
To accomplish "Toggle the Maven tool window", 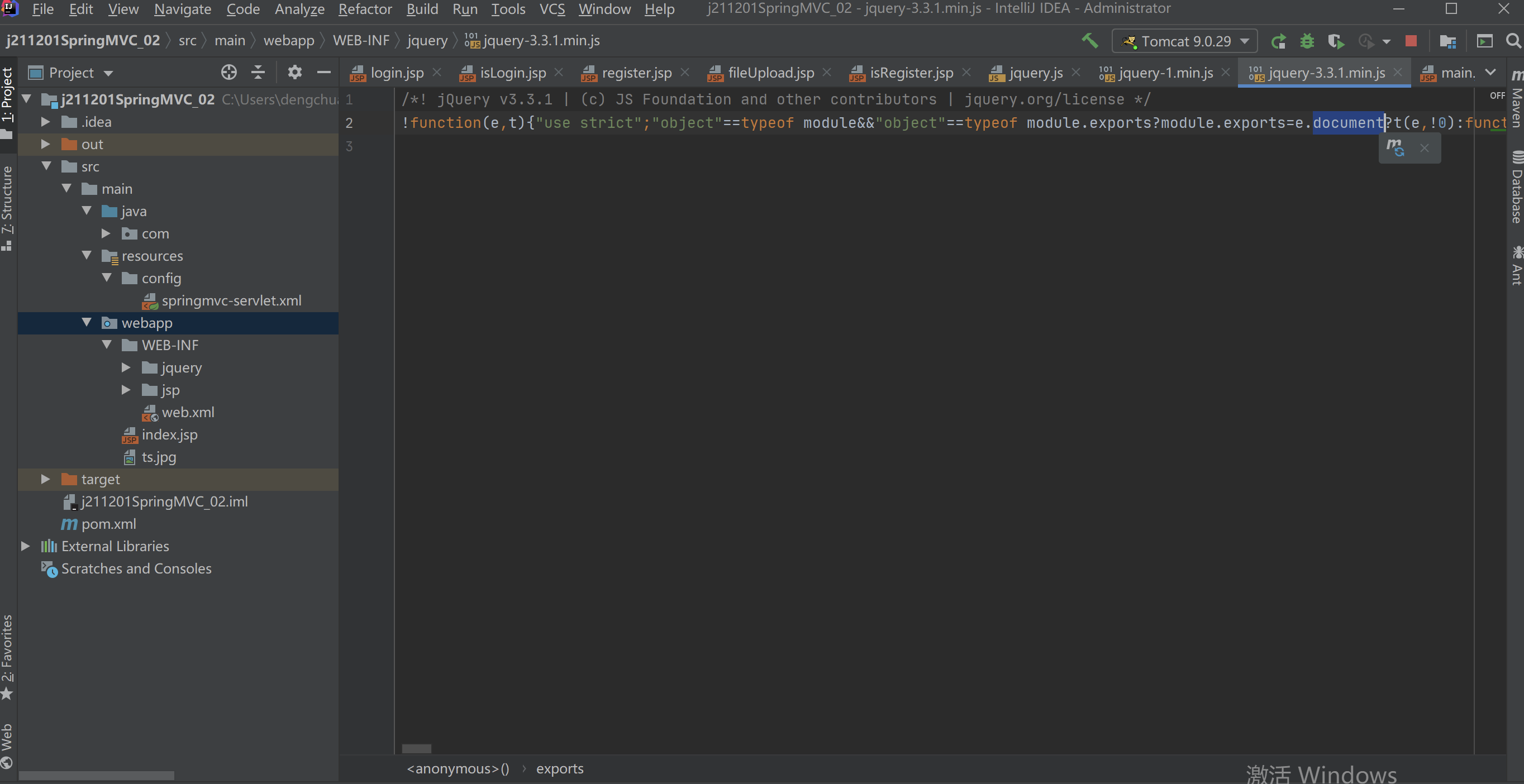I will [1516, 102].
